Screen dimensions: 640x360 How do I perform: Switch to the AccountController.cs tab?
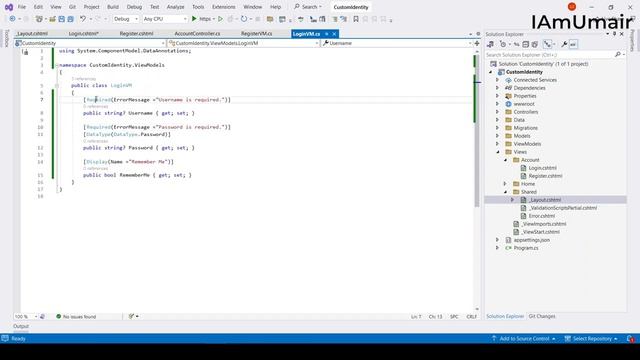tap(197, 34)
